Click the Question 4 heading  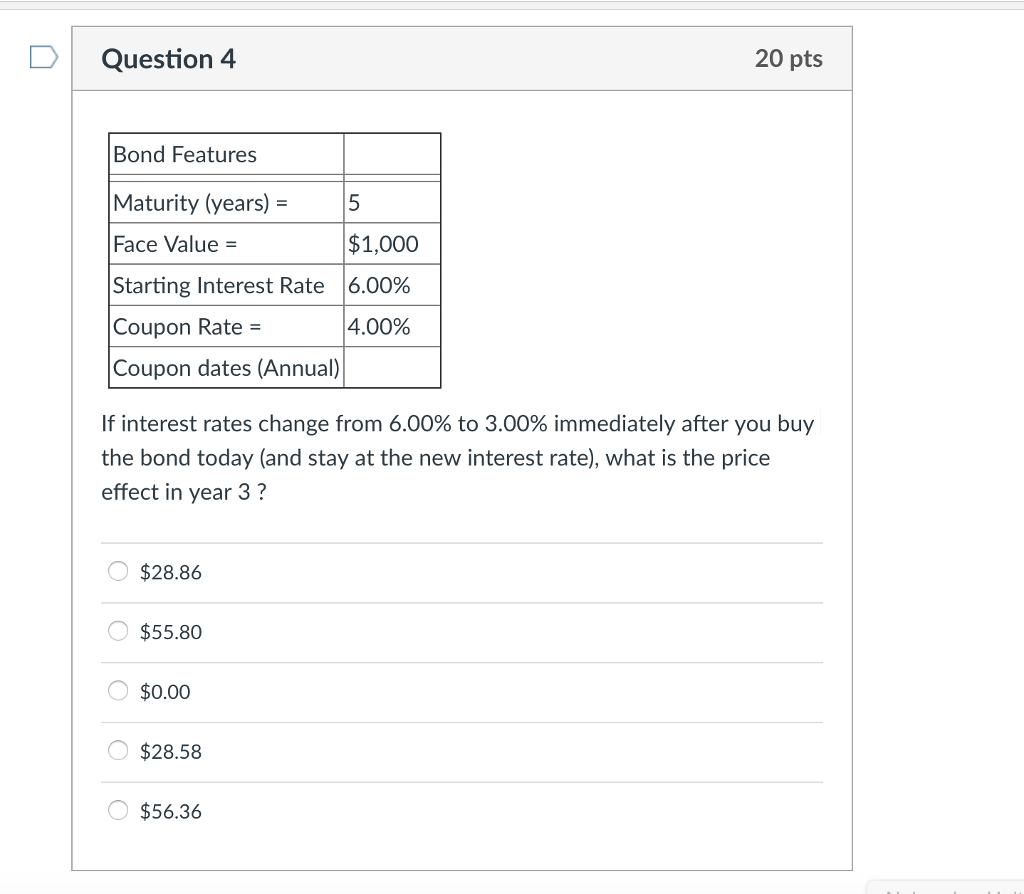[168, 58]
